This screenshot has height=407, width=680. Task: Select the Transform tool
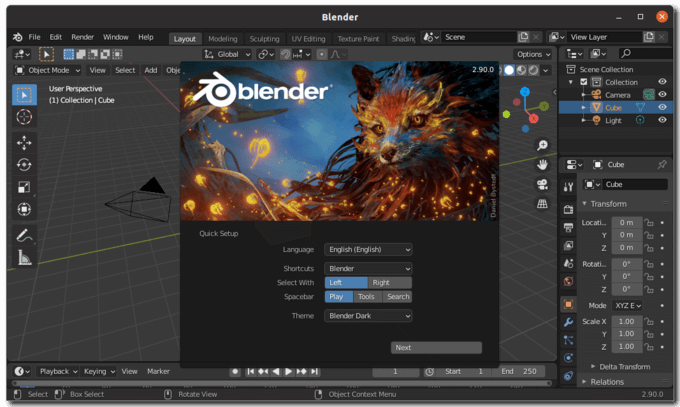[24, 210]
